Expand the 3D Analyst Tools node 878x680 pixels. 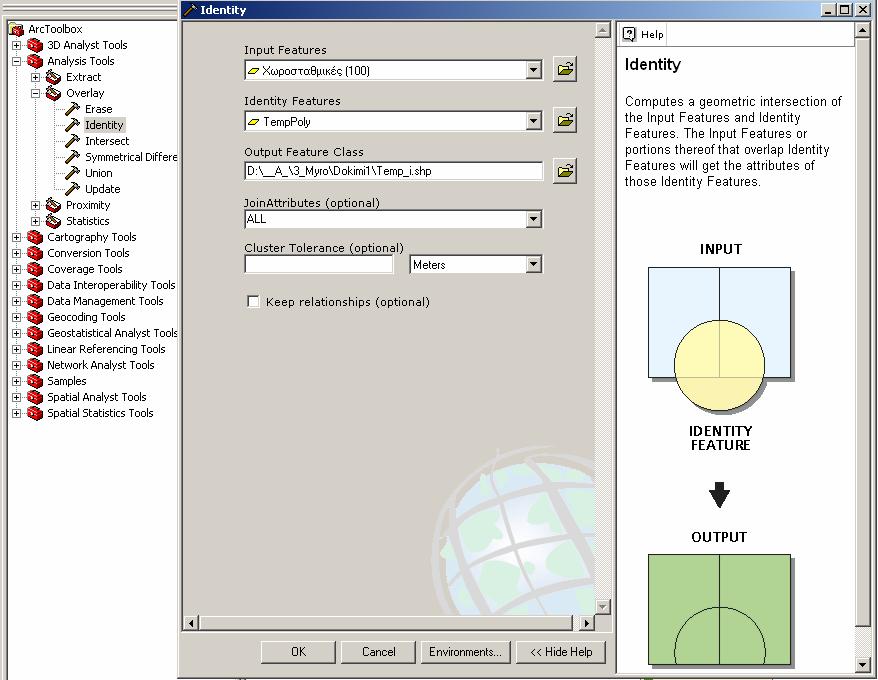[x=17, y=45]
